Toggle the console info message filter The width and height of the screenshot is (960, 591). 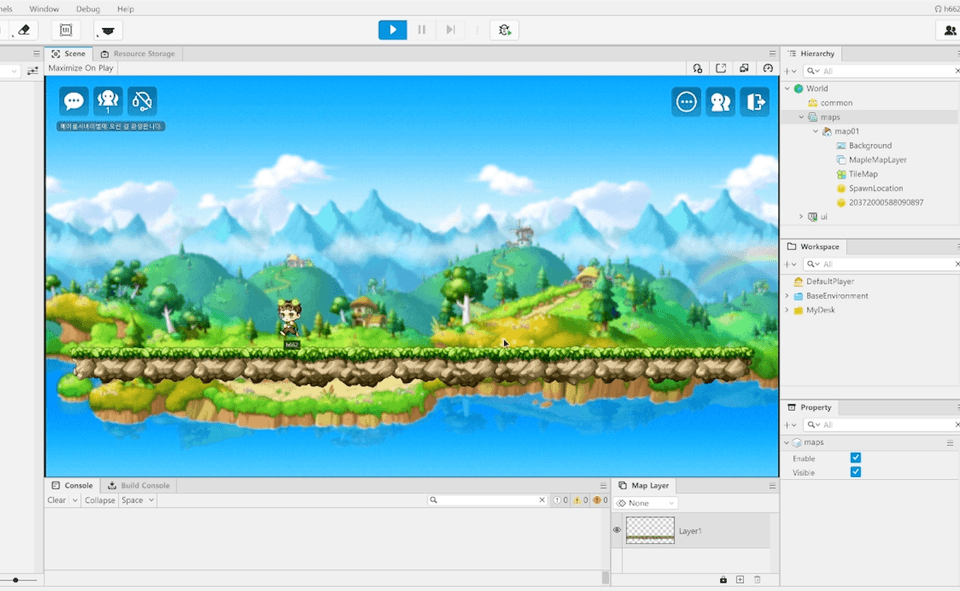click(560, 500)
